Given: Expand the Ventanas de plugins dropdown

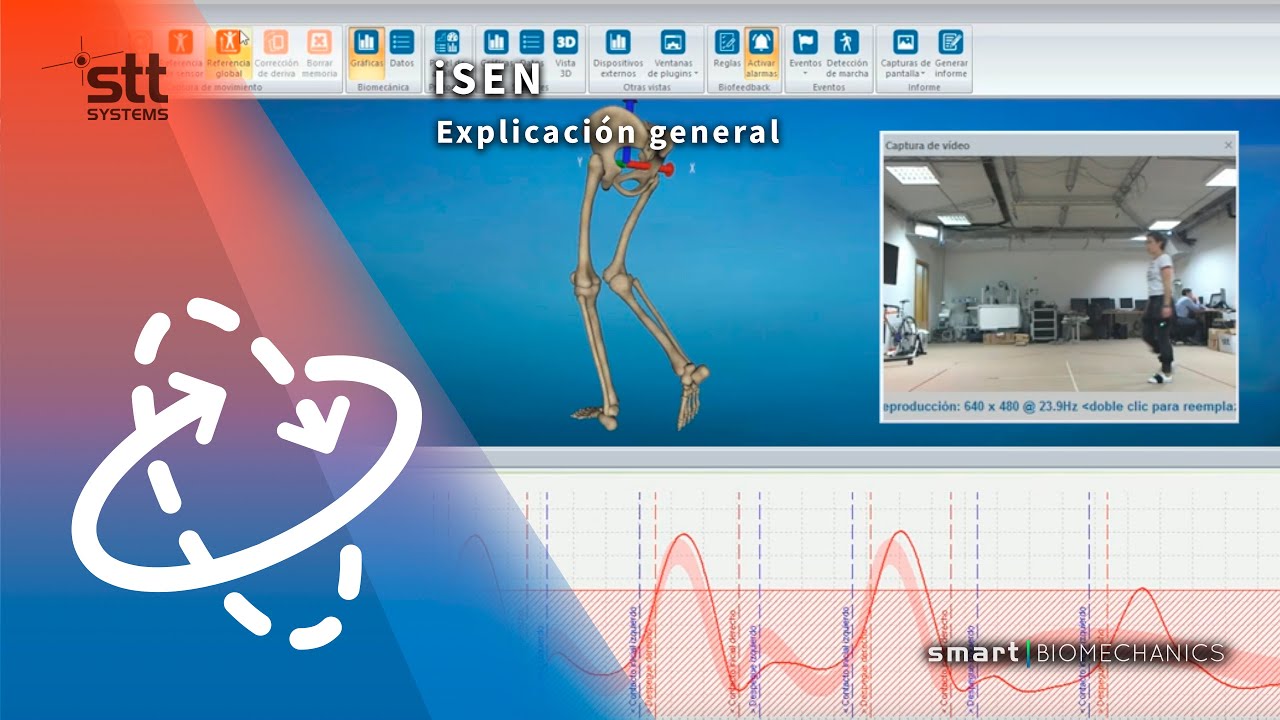Looking at the screenshot, I should point(673,54).
